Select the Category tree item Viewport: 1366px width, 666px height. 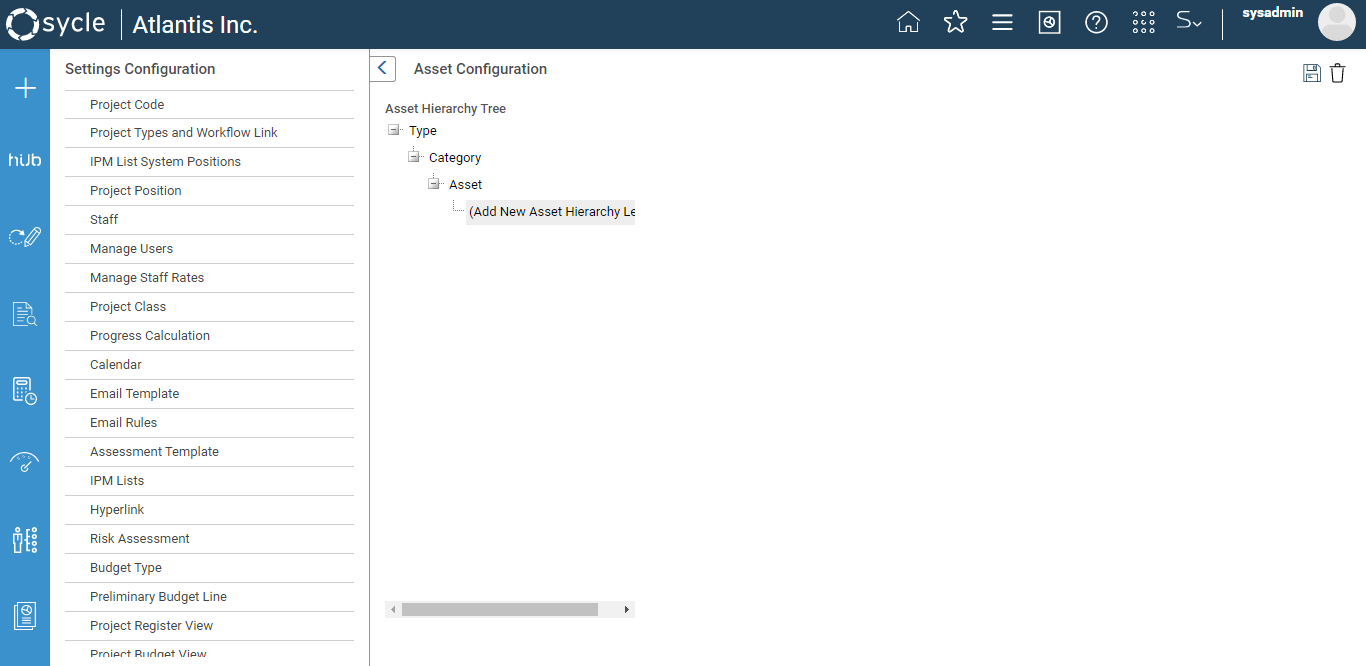point(455,158)
